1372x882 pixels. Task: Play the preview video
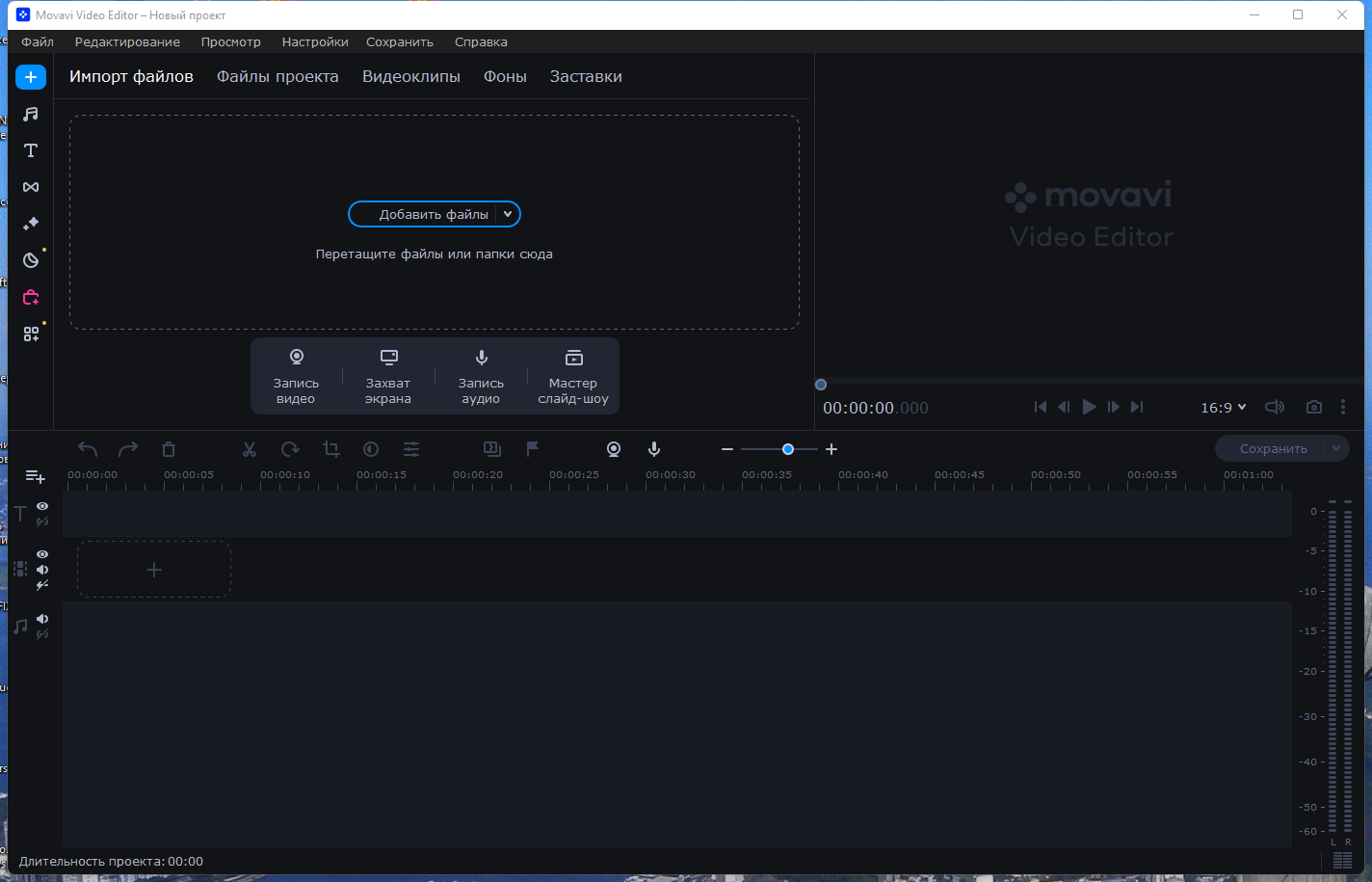(x=1089, y=407)
